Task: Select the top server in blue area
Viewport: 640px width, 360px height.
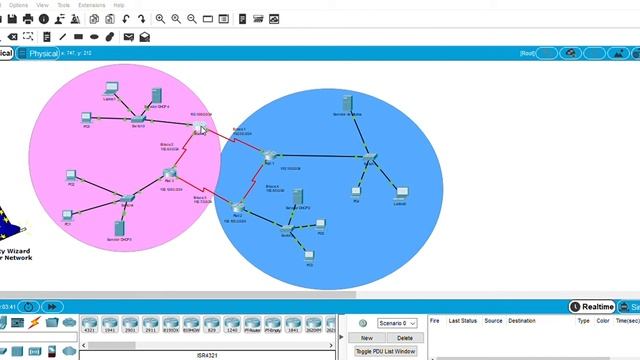Action: 347,103
